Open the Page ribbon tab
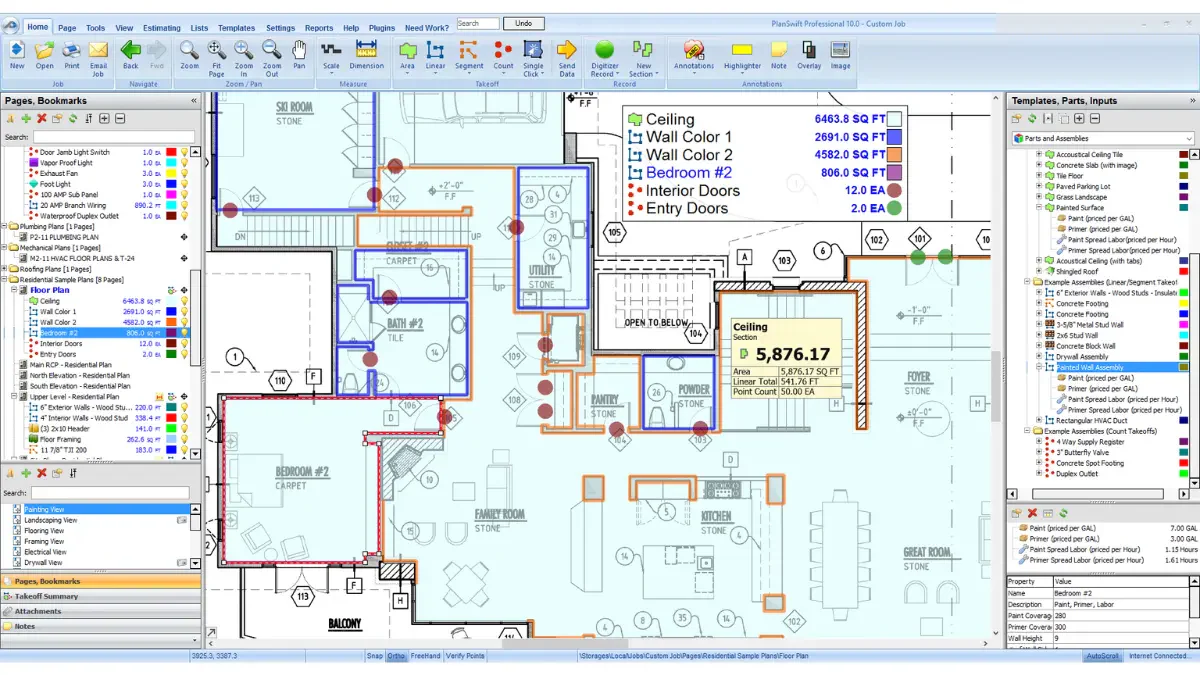1200x675 pixels. tap(67, 28)
